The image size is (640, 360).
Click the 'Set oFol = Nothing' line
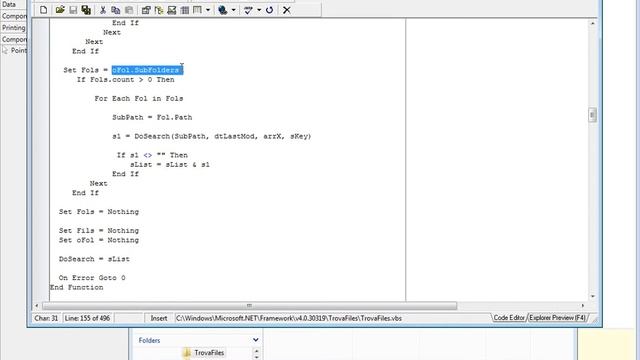pyautogui.click(x=99, y=240)
